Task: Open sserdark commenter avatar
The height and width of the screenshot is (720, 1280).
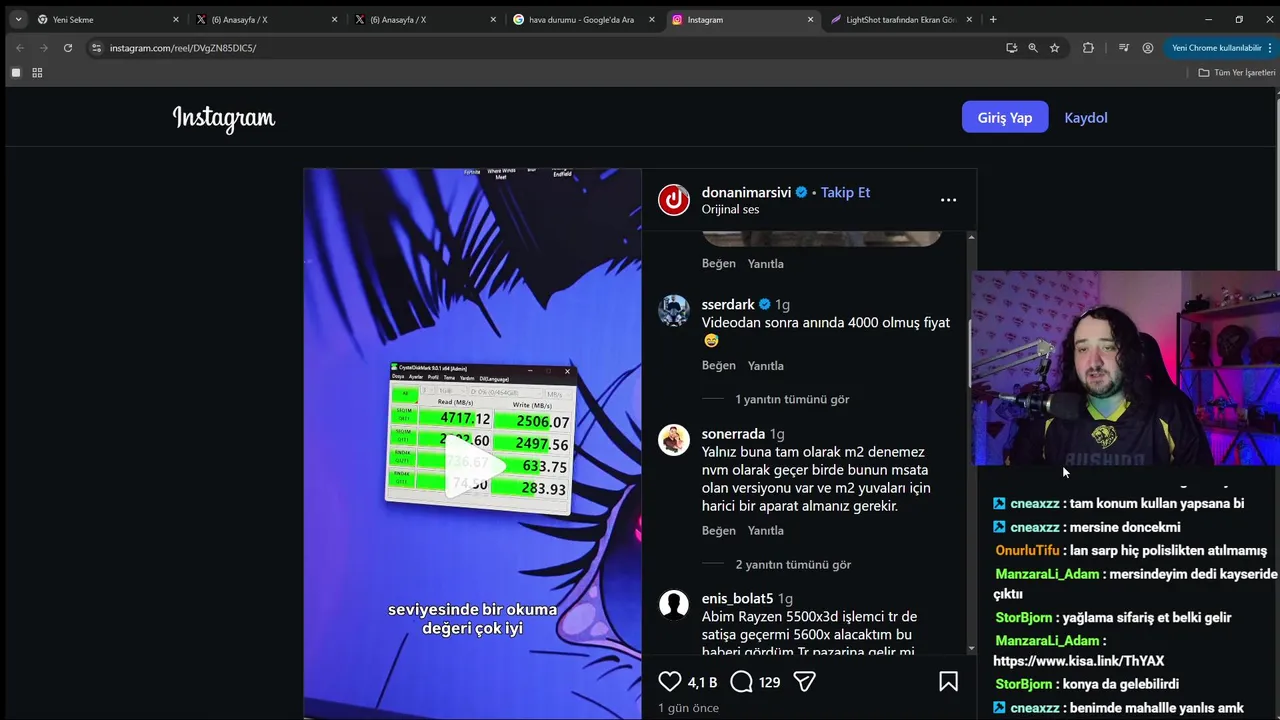Action: (674, 310)
